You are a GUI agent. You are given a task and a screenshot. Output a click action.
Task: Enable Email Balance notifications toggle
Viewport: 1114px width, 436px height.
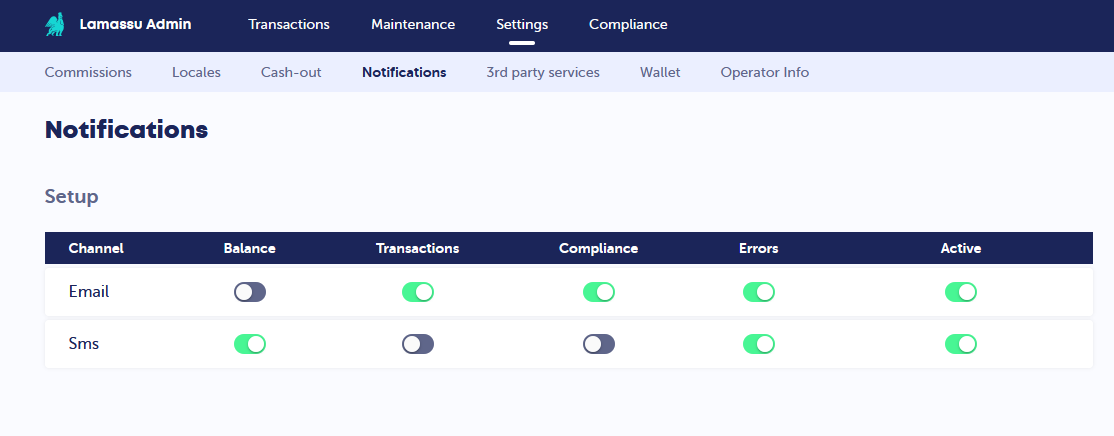tap(250, 292)
